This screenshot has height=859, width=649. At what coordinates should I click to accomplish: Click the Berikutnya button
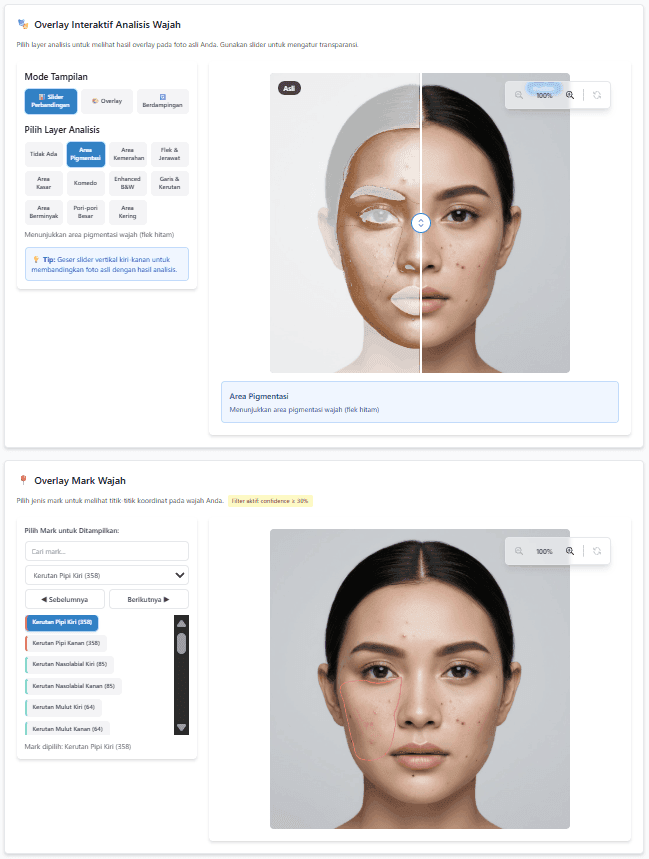(148, 599)
